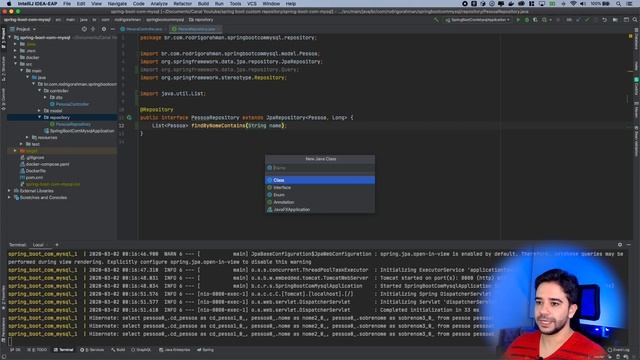Open the VCS menu

pos(252,4)
